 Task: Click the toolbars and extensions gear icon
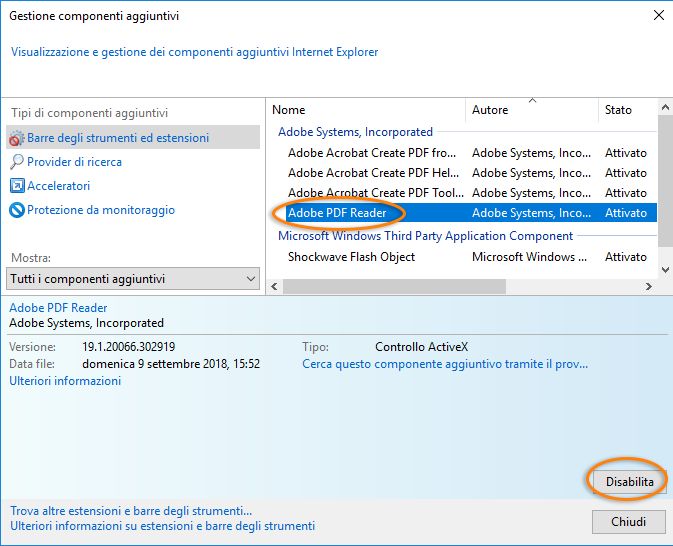pos(17,138)
